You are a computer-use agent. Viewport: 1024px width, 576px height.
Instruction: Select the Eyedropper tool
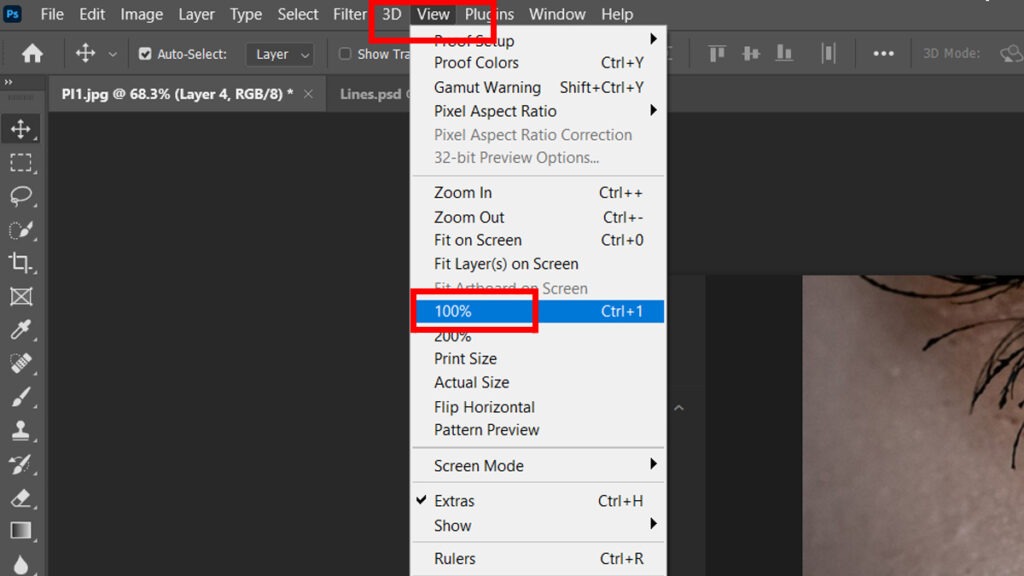click(21, 330)
